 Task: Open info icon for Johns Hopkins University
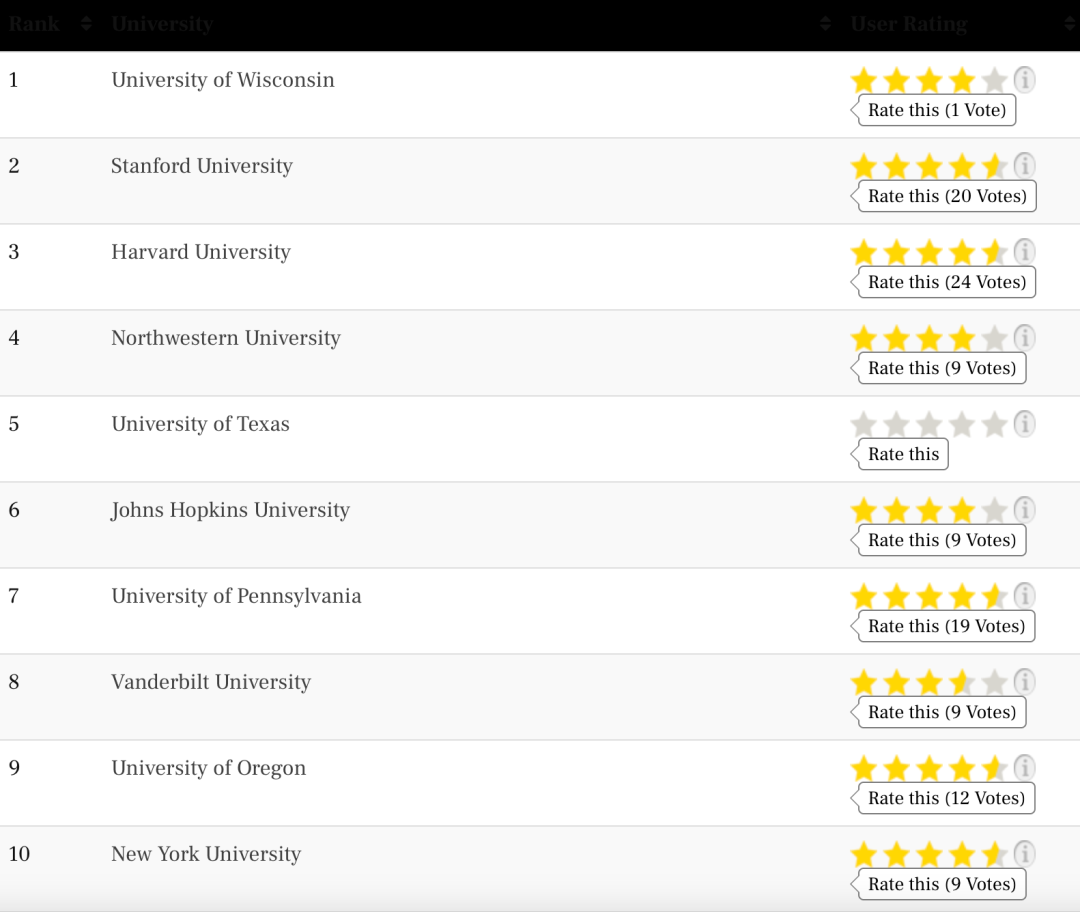(1024, 510)
